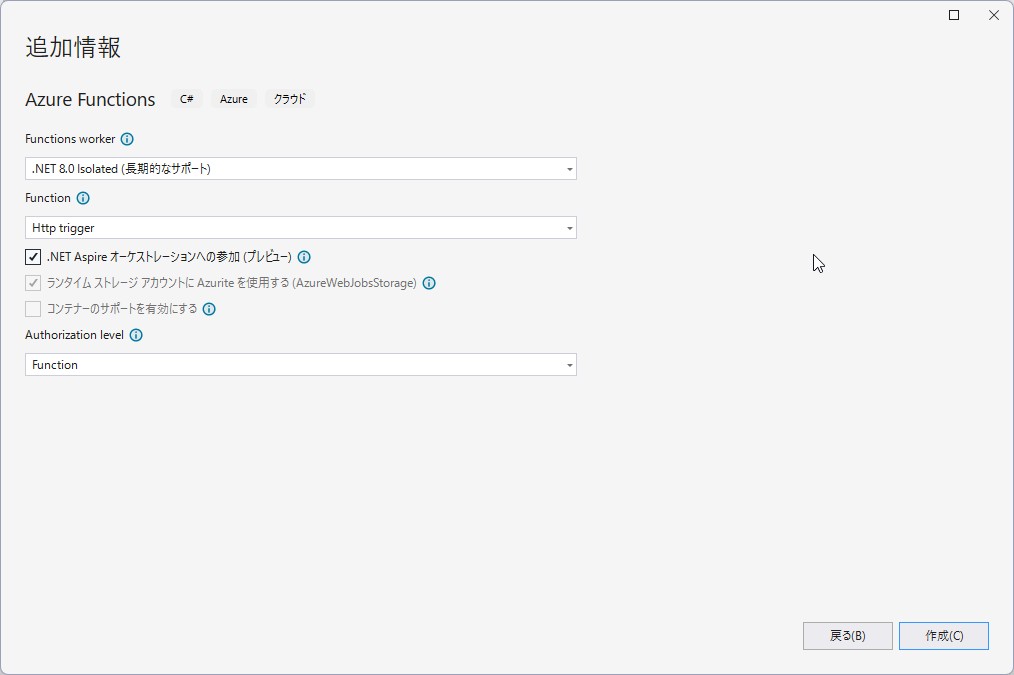
Task: Maximize the dialog window
Action: pos(954,15)
